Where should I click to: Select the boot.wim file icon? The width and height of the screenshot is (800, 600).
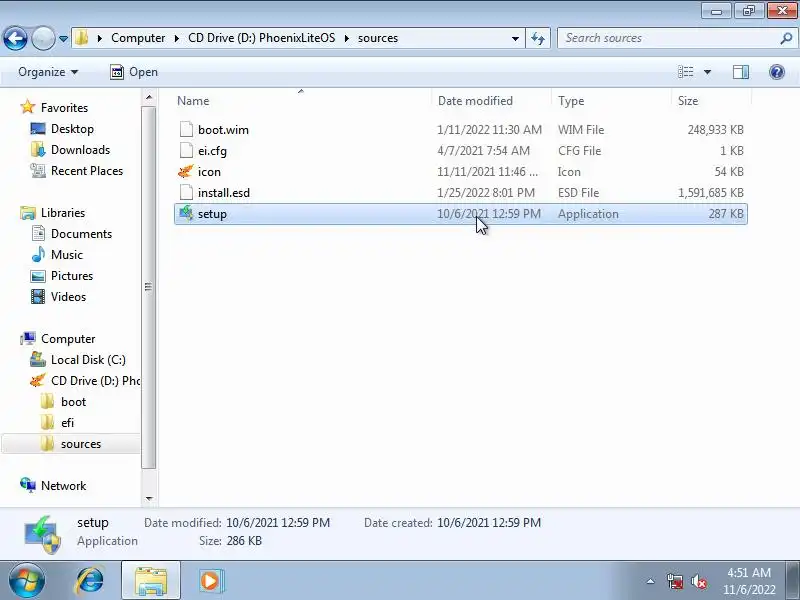186,130
